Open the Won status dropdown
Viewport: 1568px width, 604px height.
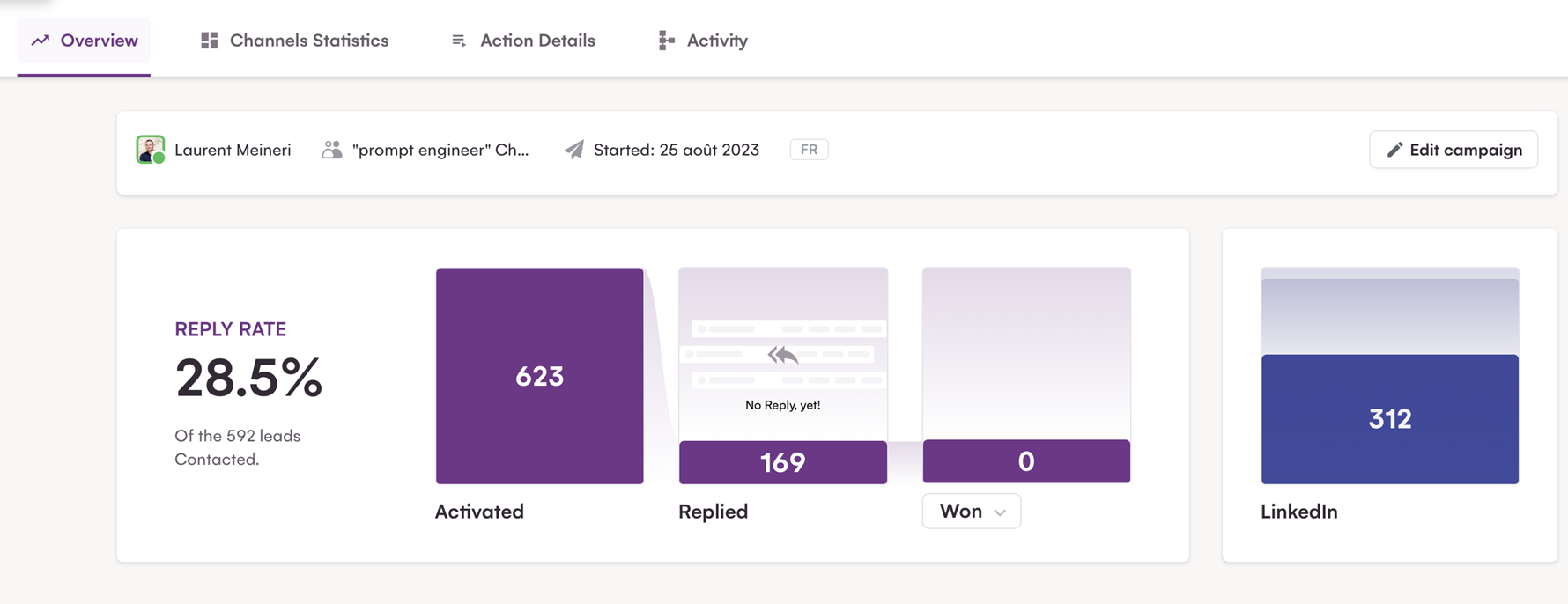[x=972, y=512]
